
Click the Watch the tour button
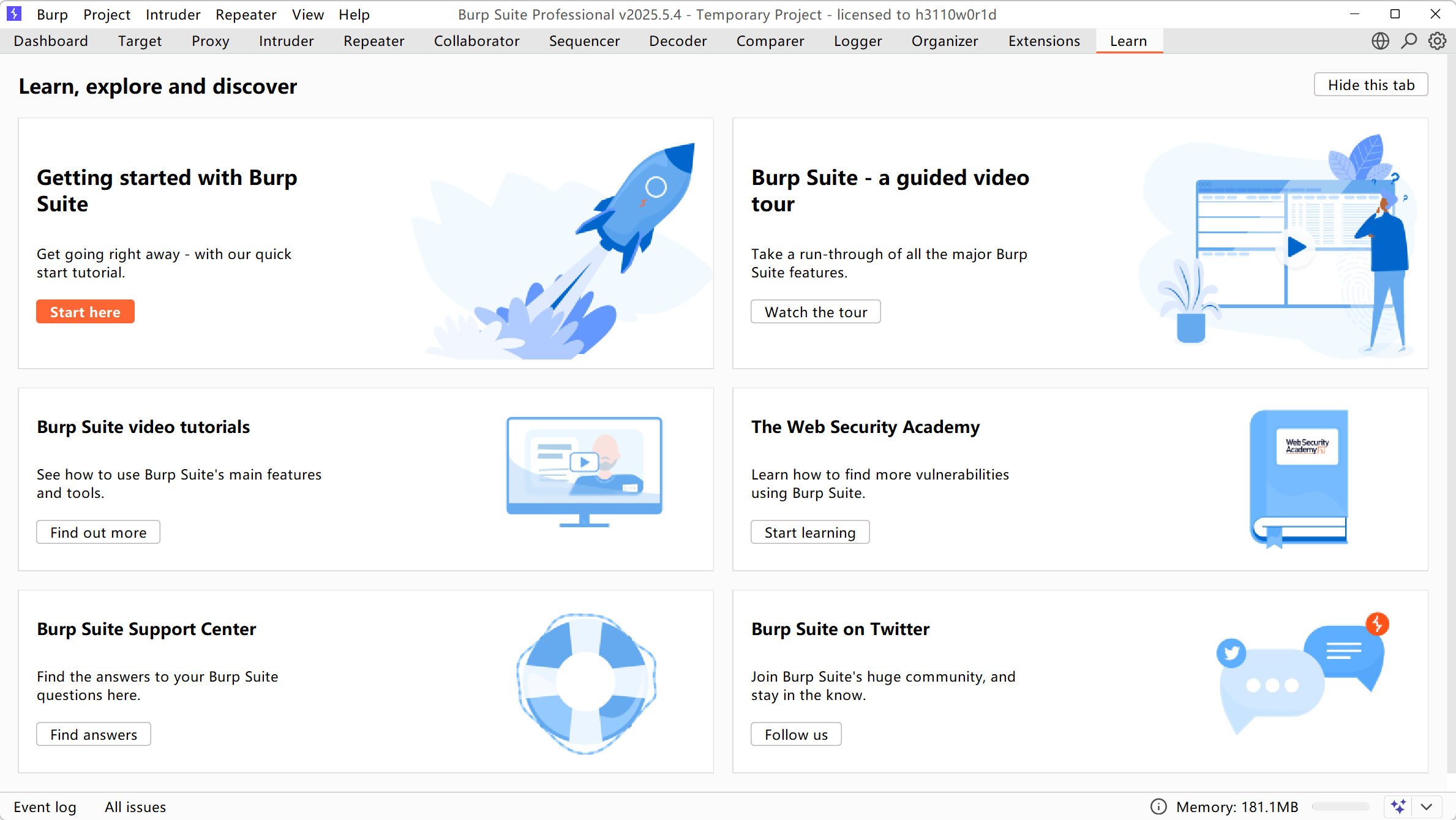[815, 312]
